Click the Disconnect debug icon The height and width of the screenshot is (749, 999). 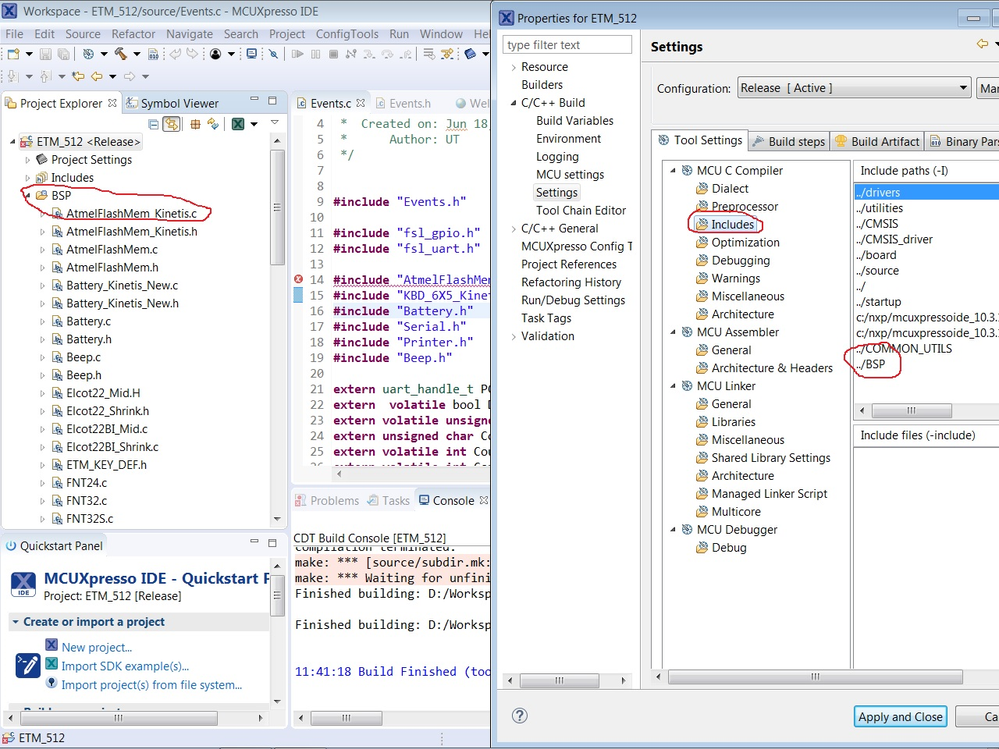coord(351,54)
